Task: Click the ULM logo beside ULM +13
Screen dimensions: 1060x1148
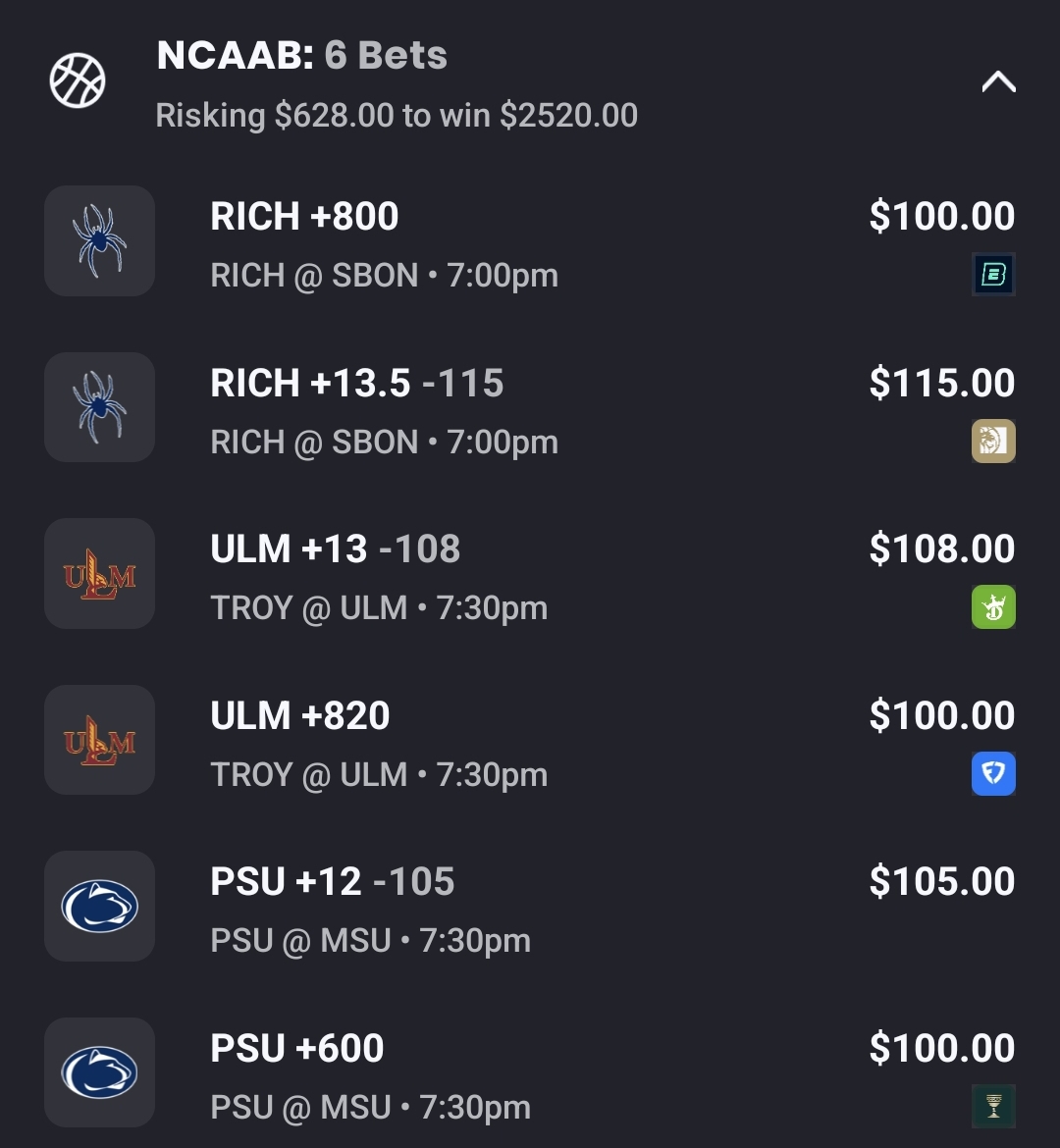Action: pyautogui.click(x=99, y=574)
